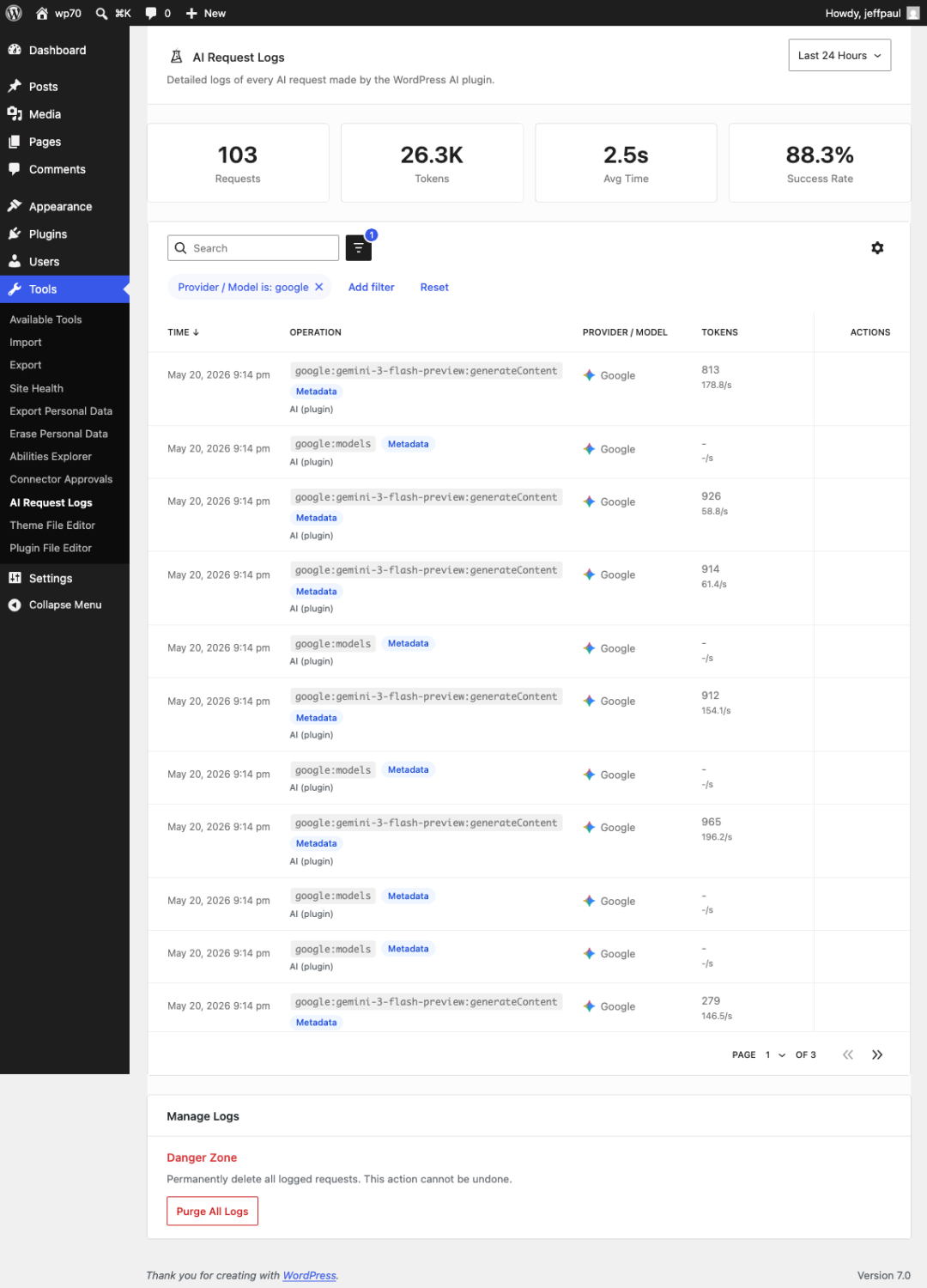The image size is (927, 1288).
Task: Click the Purge All Logs button
Action: 212,1211
